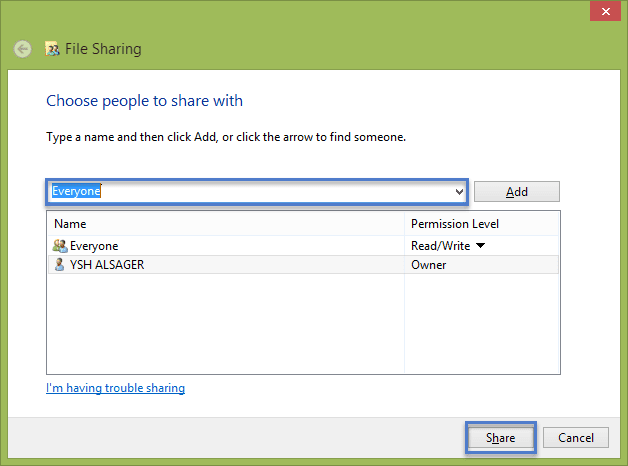Click the Owner permission text
The width and height of the screenshot is (628, 466).
429,265
